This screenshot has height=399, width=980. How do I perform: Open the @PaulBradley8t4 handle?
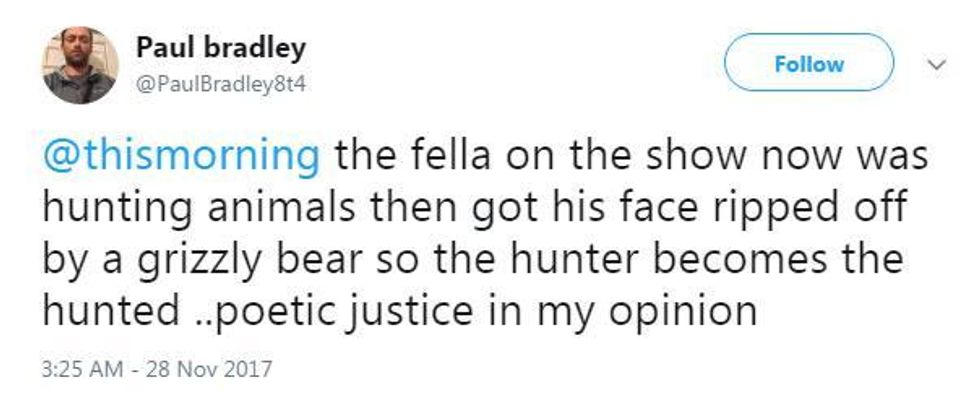[221, 84]
